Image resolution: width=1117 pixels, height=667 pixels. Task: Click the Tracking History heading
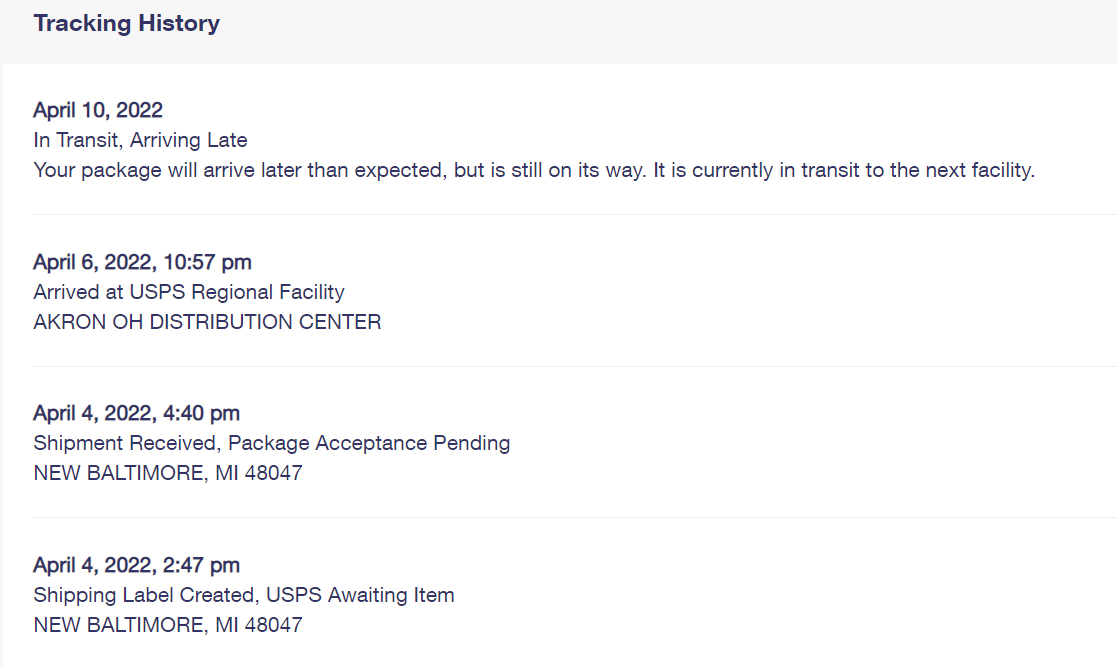[x=126, y=24]
